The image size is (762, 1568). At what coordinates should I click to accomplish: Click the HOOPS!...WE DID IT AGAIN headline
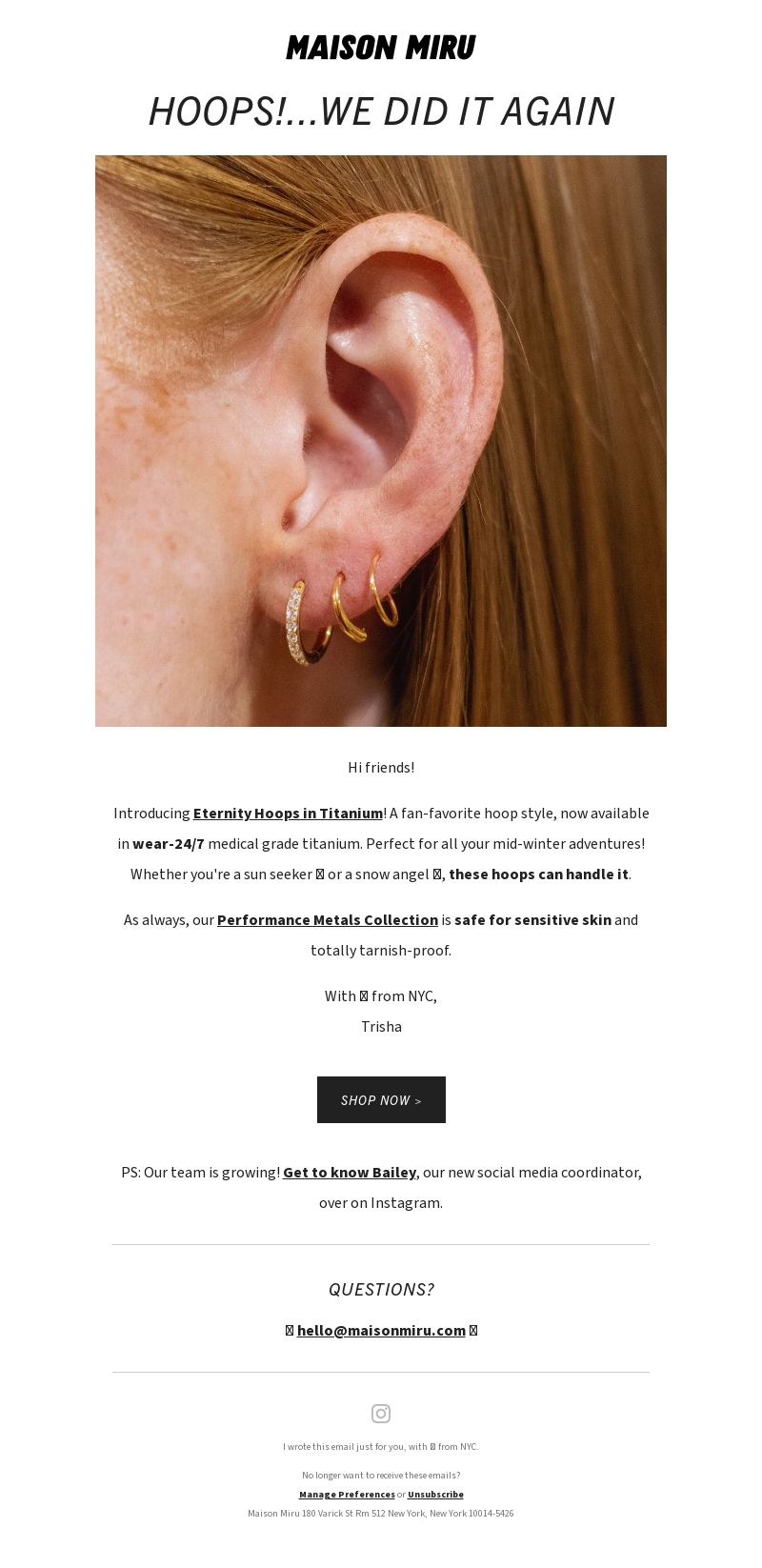coord(381,111)
